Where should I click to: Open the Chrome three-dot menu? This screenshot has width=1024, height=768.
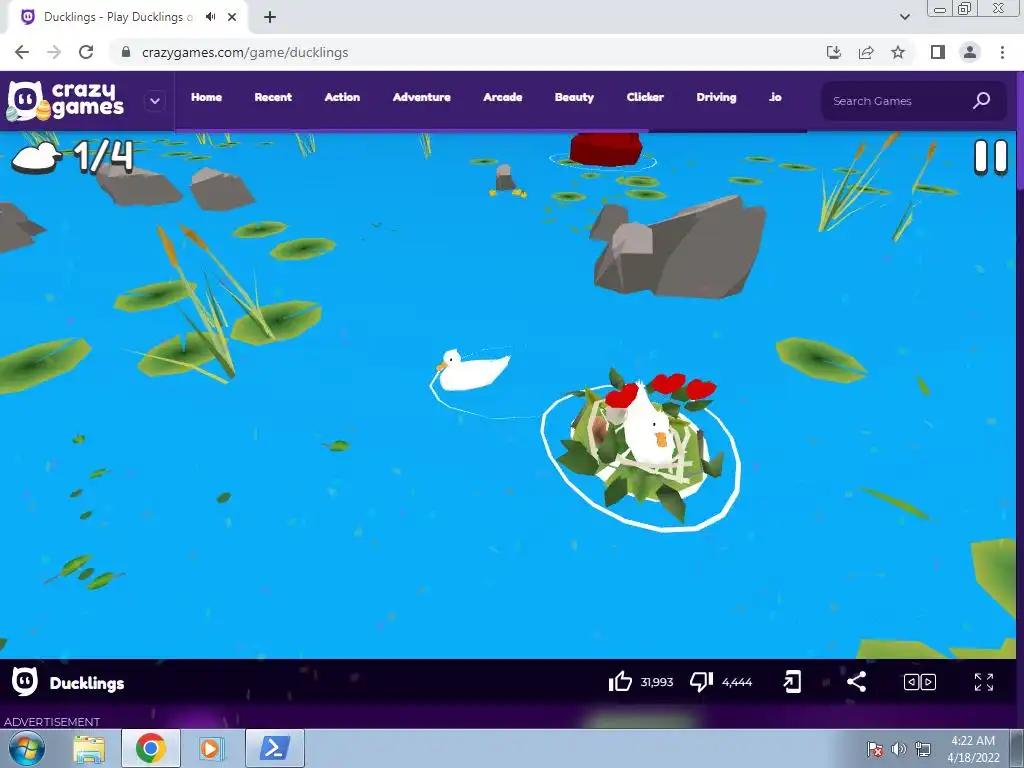(1002, 52)
